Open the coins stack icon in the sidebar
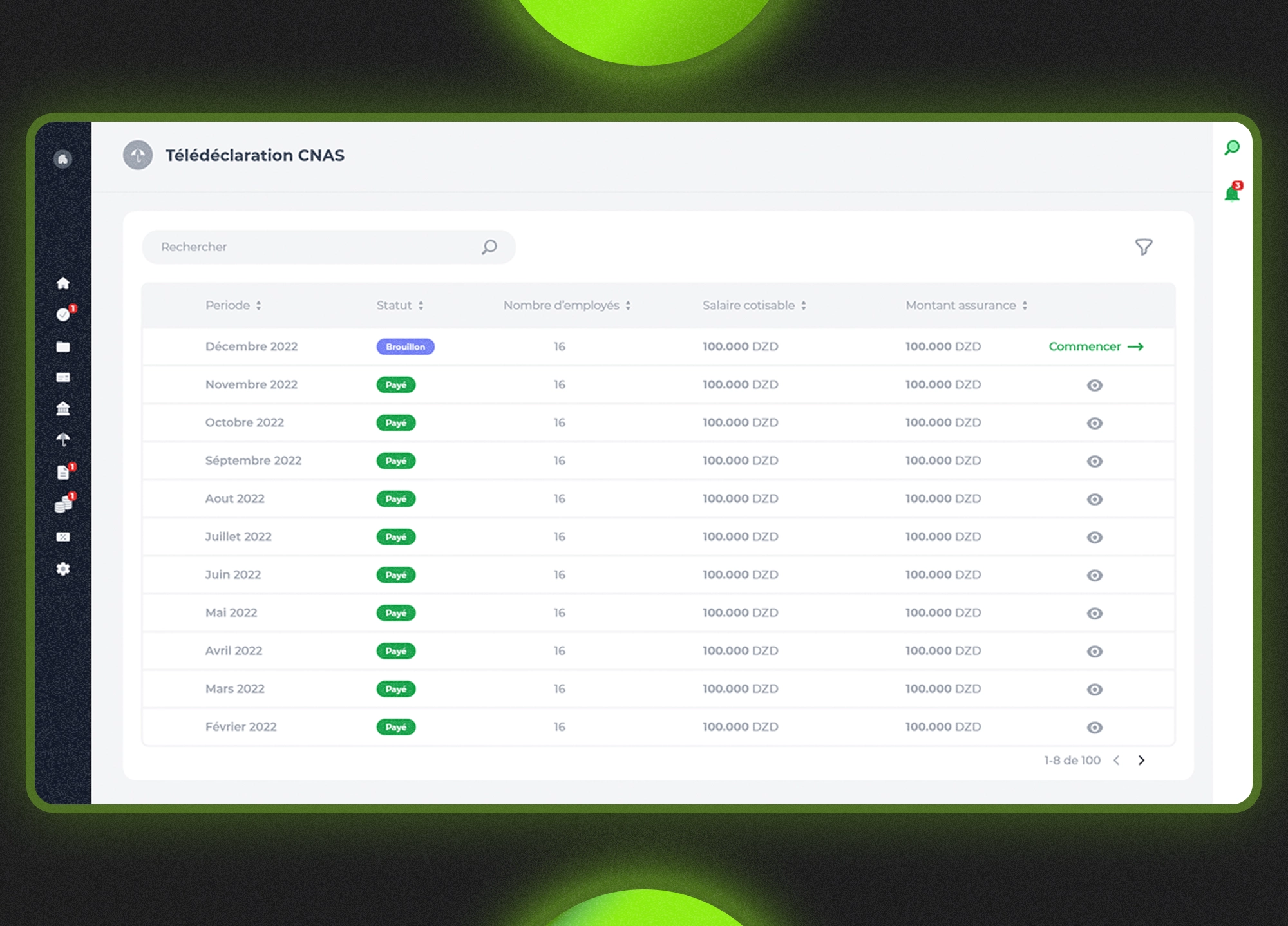The width and height of the screenshot is (1288, 926). pyautogui.click(x=63, y=504)
